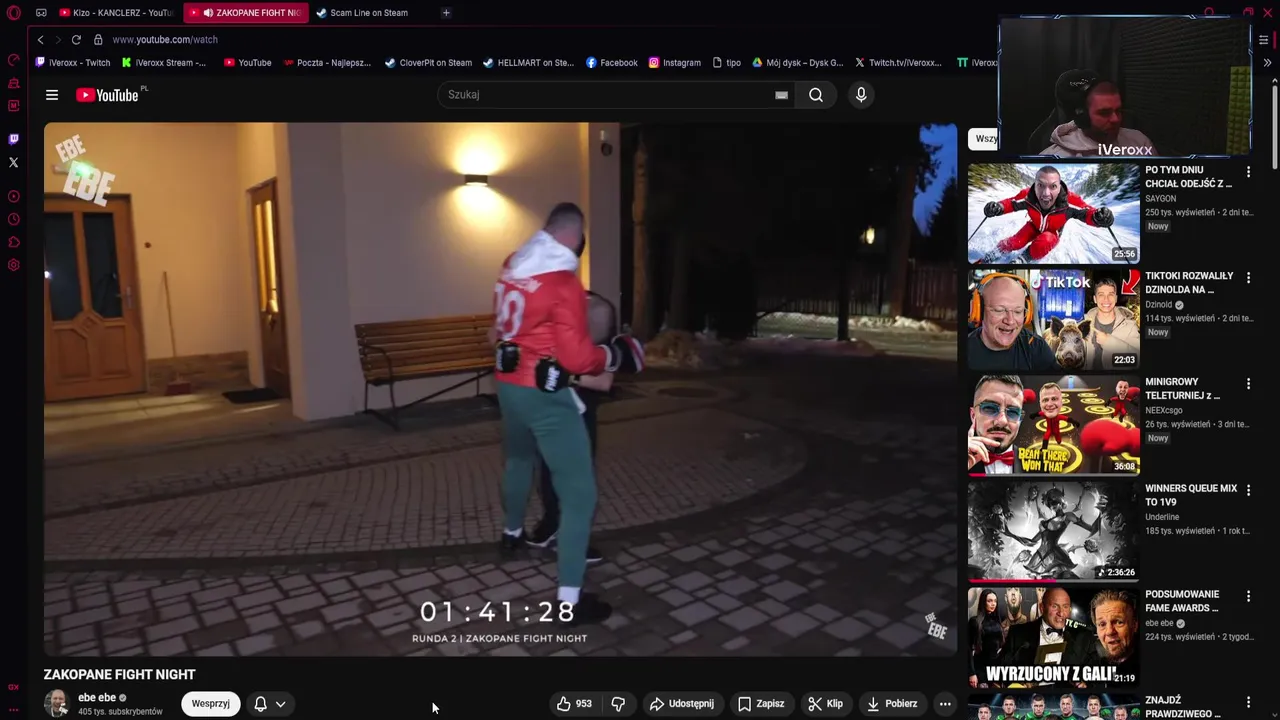Open TIKTOKI ROZWALIŁY DZINOLDA thumbnail
The image size is (1280, 720).
tap(1054, 319)
